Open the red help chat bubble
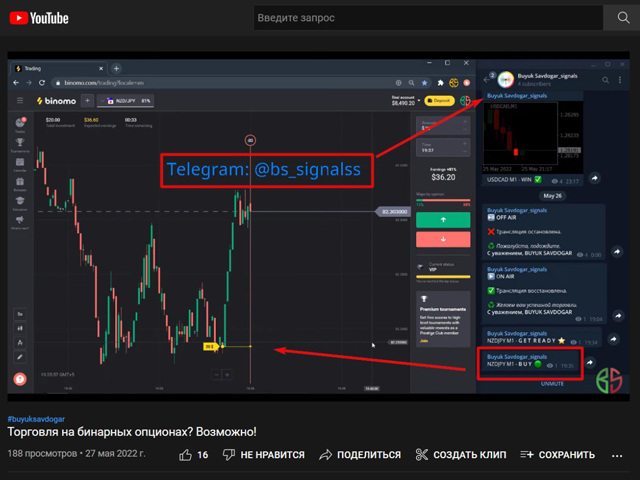 [20, 379]
